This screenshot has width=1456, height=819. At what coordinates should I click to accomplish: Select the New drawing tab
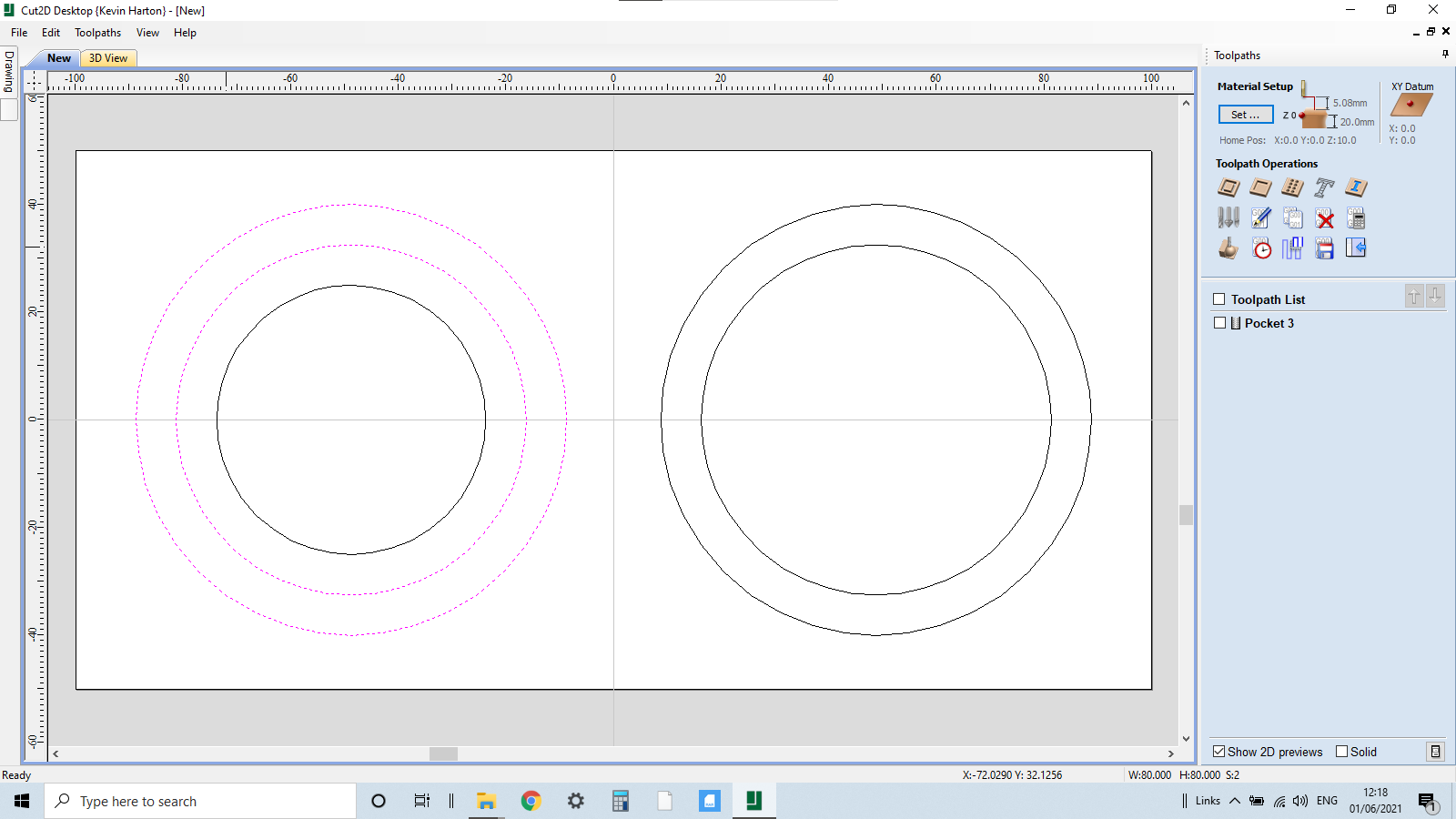(x=59, y=58)
